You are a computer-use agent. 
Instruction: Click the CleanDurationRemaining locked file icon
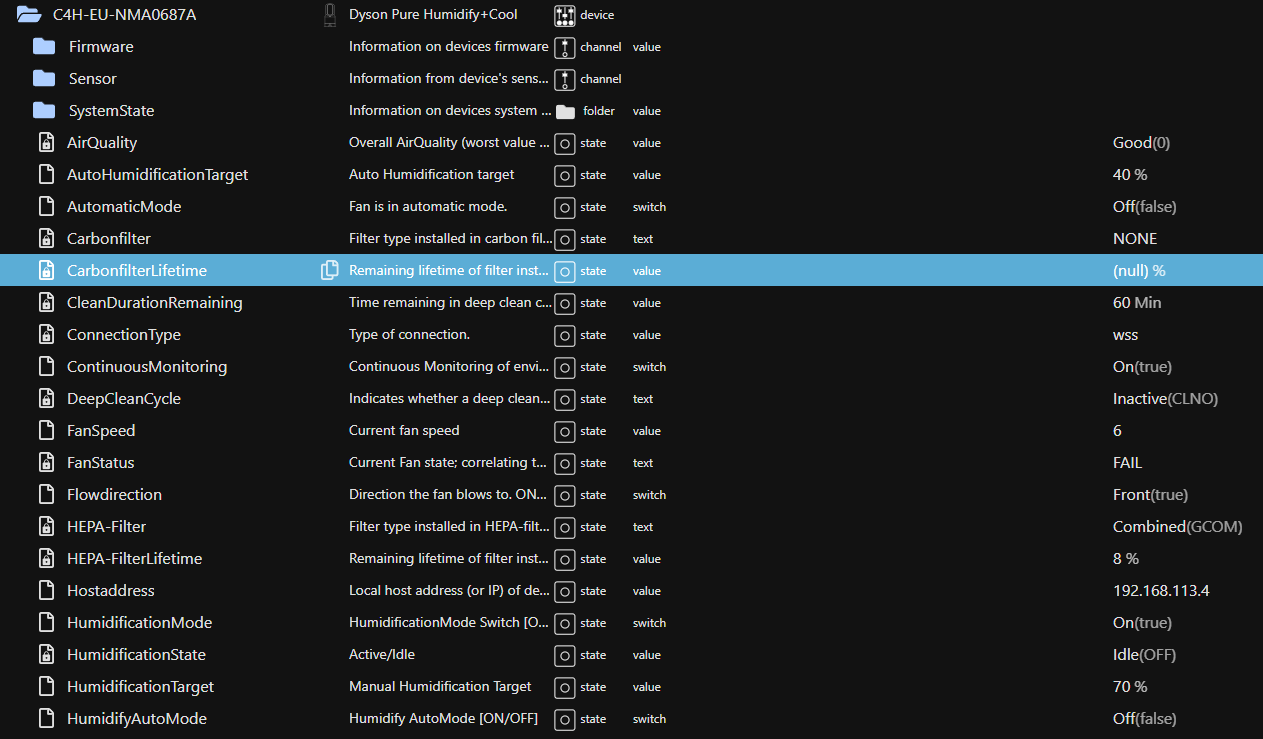click(46, 303)
